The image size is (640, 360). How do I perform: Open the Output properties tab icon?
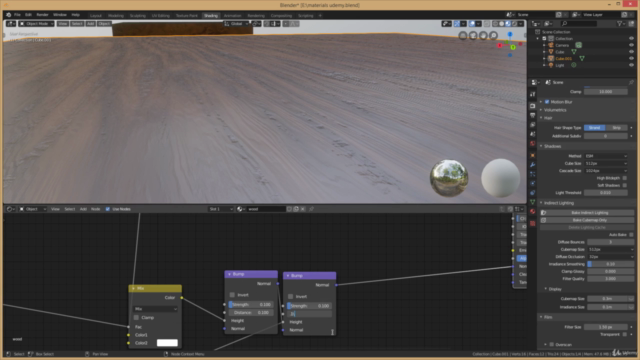[532, 116]
